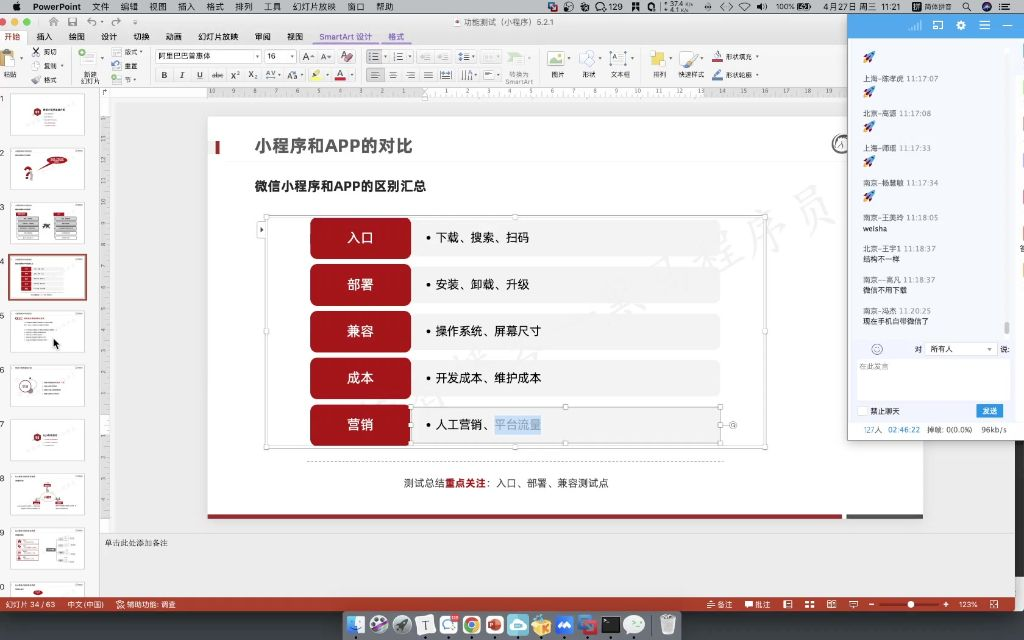Click the 批注 comments button

[758, 605]
